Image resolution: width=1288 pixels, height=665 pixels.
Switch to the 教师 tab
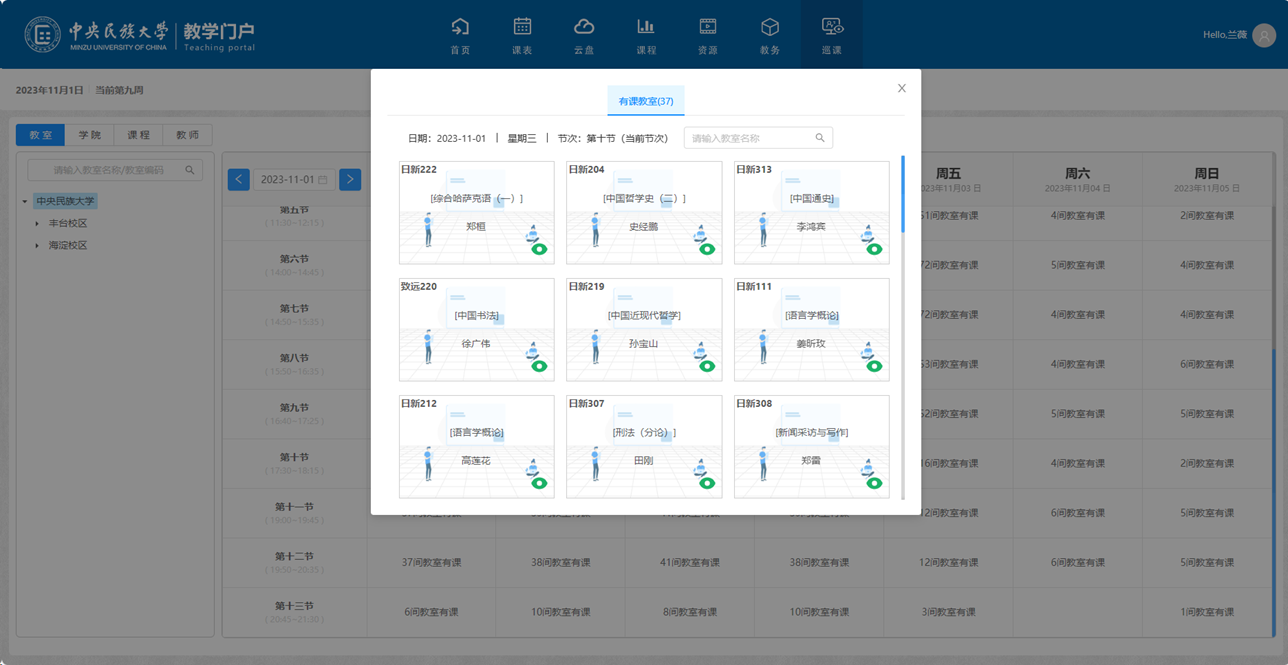(187, 135)
